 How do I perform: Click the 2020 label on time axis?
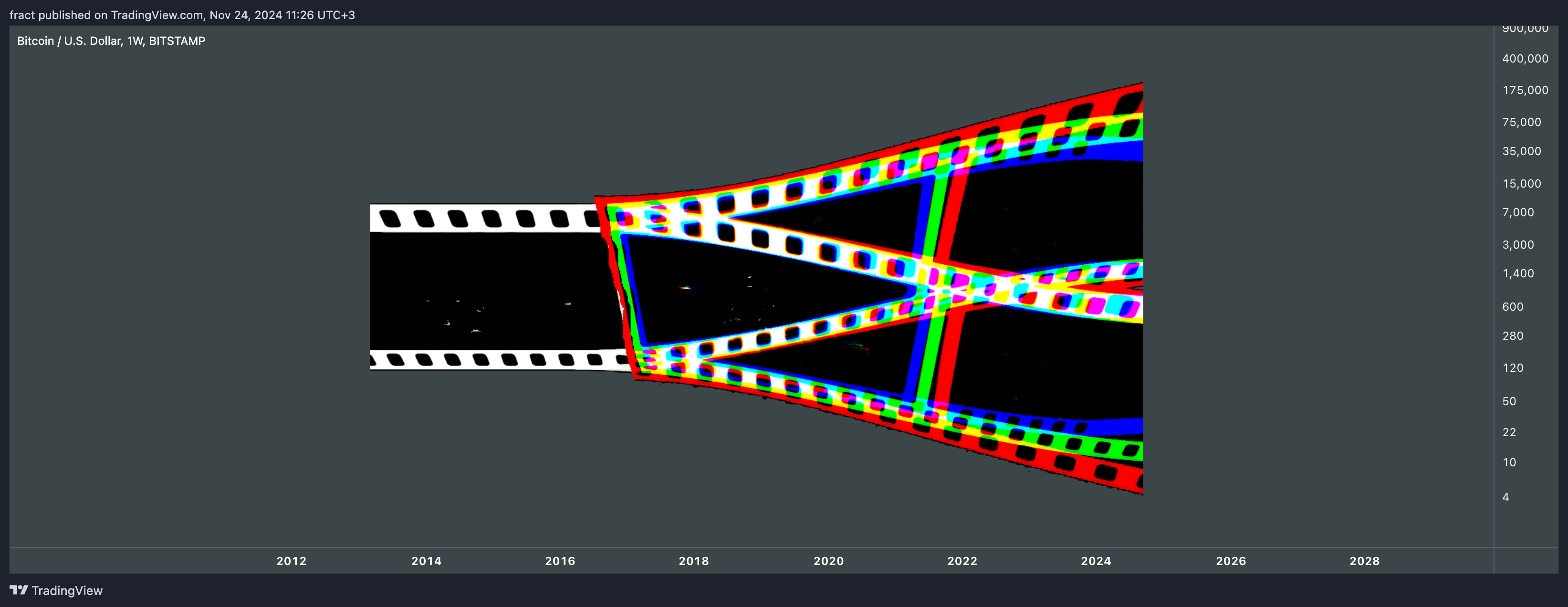point(828,561)
